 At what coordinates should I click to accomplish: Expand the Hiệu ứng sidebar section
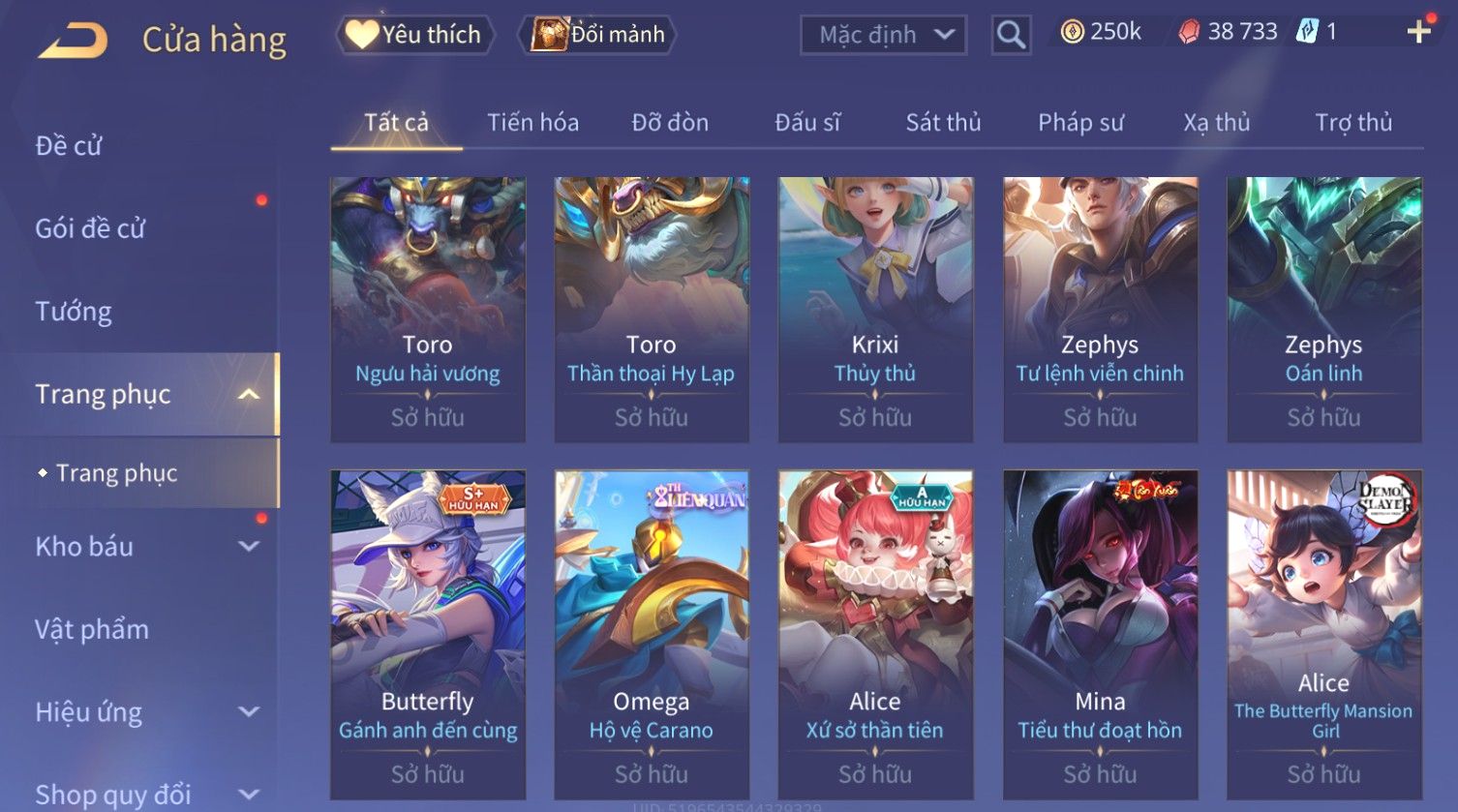coord(249,711)
